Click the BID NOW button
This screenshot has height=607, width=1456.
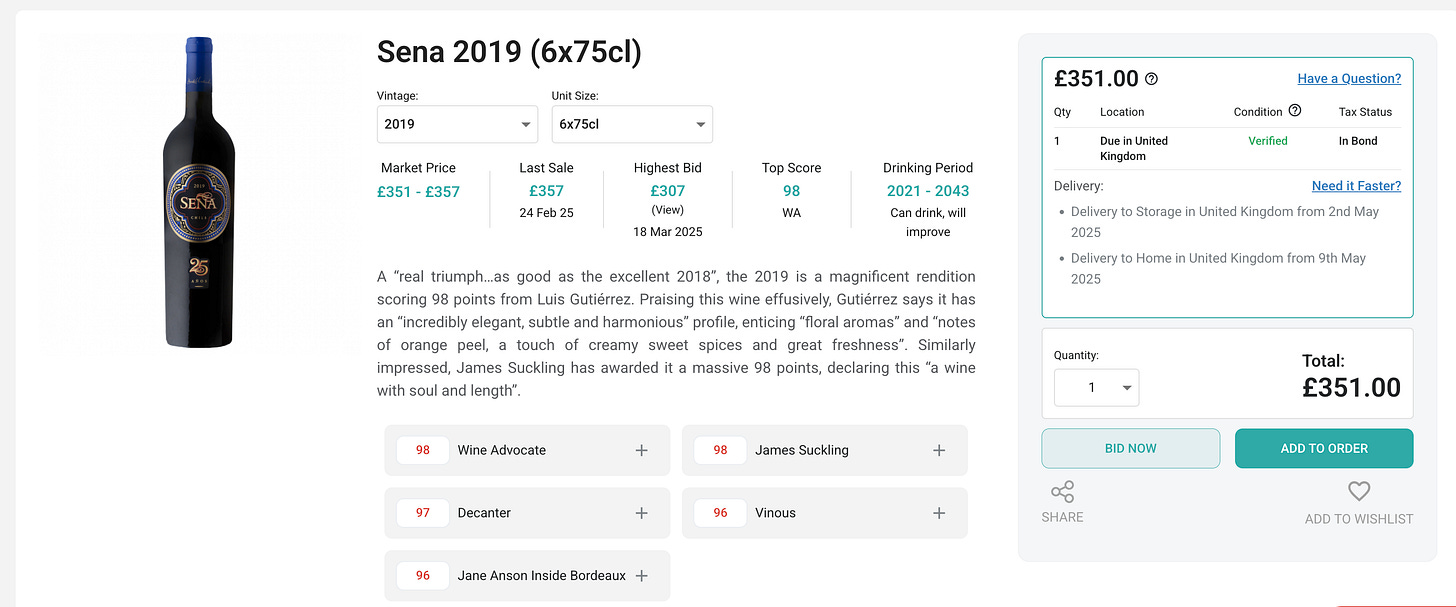(1130, 448)
